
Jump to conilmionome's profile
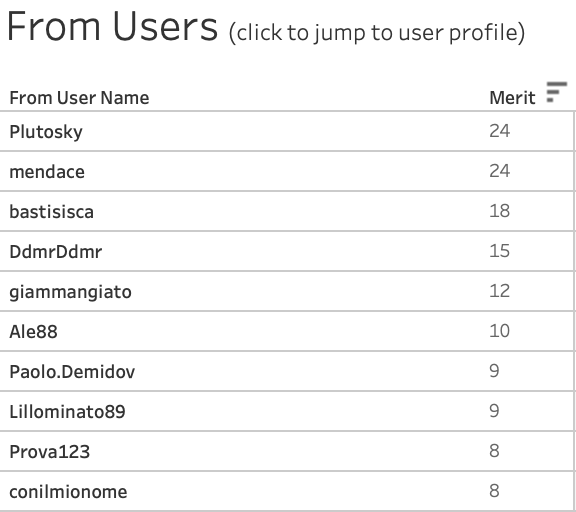(x=68, y=492)
